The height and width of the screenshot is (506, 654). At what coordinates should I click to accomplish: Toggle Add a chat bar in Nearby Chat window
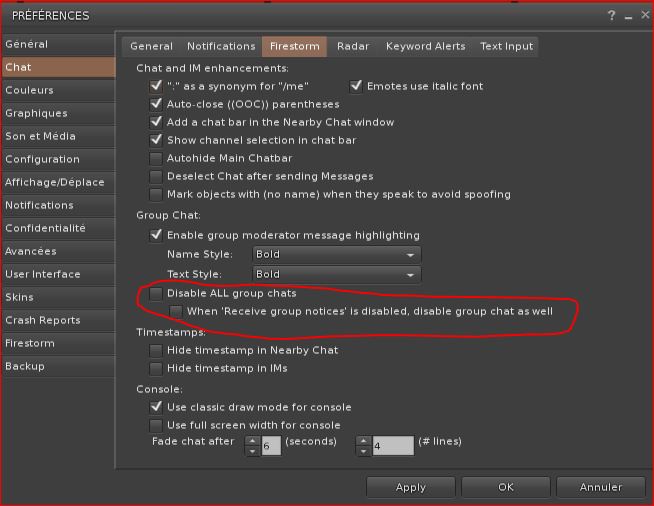[156, 122]
